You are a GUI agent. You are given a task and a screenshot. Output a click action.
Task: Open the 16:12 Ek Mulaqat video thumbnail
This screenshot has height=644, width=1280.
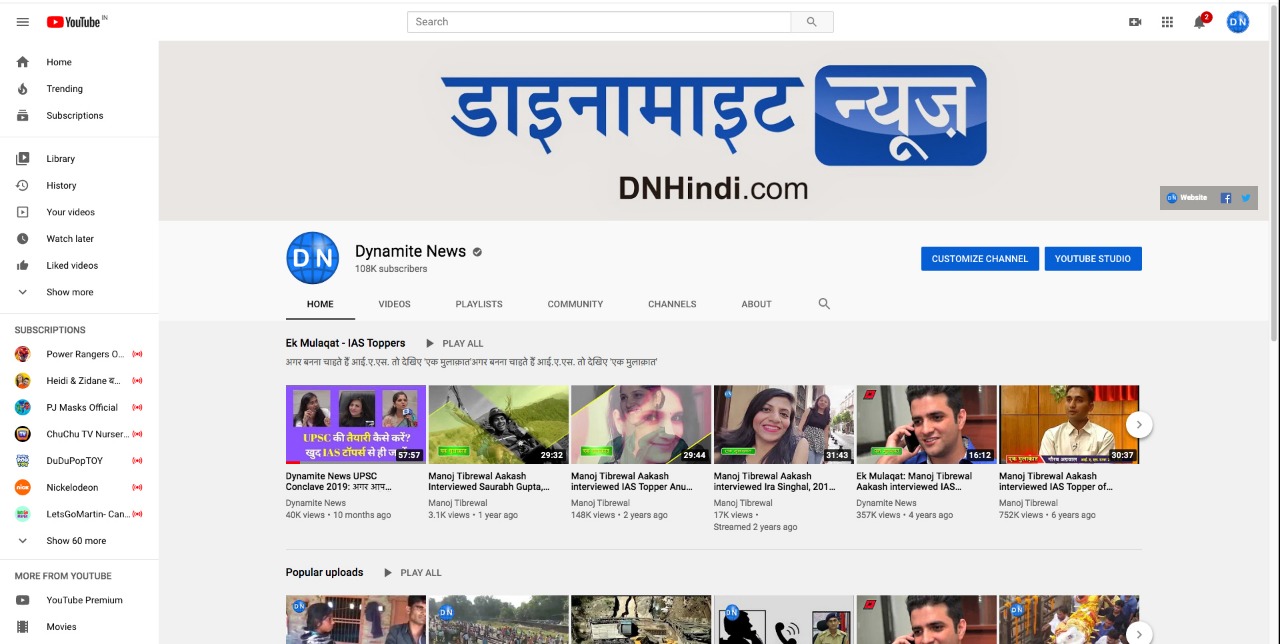(926, 424)
